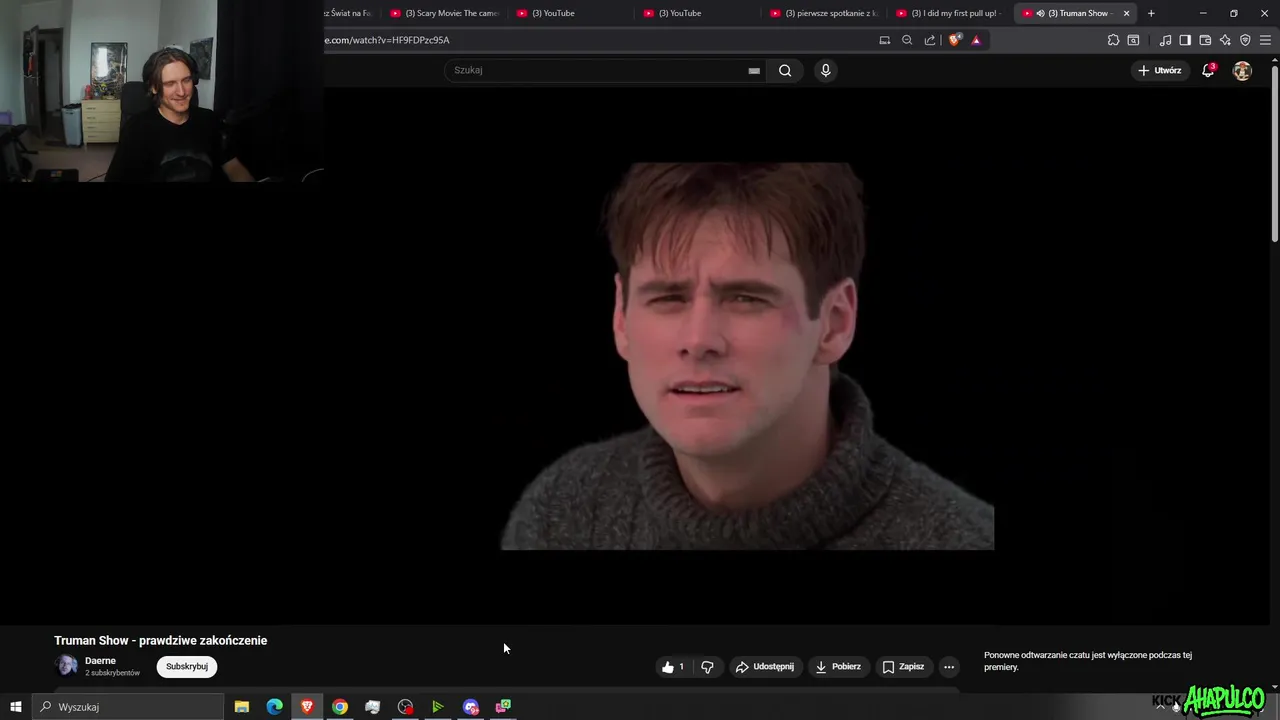Open the YouTube account avatar menu

(x=1242, y=70)
